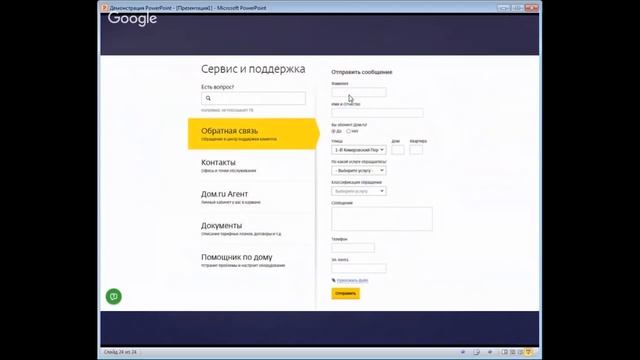Click the 'Имя и Отчество' input field
Screen dimensions: 640x360
[377, 113]
